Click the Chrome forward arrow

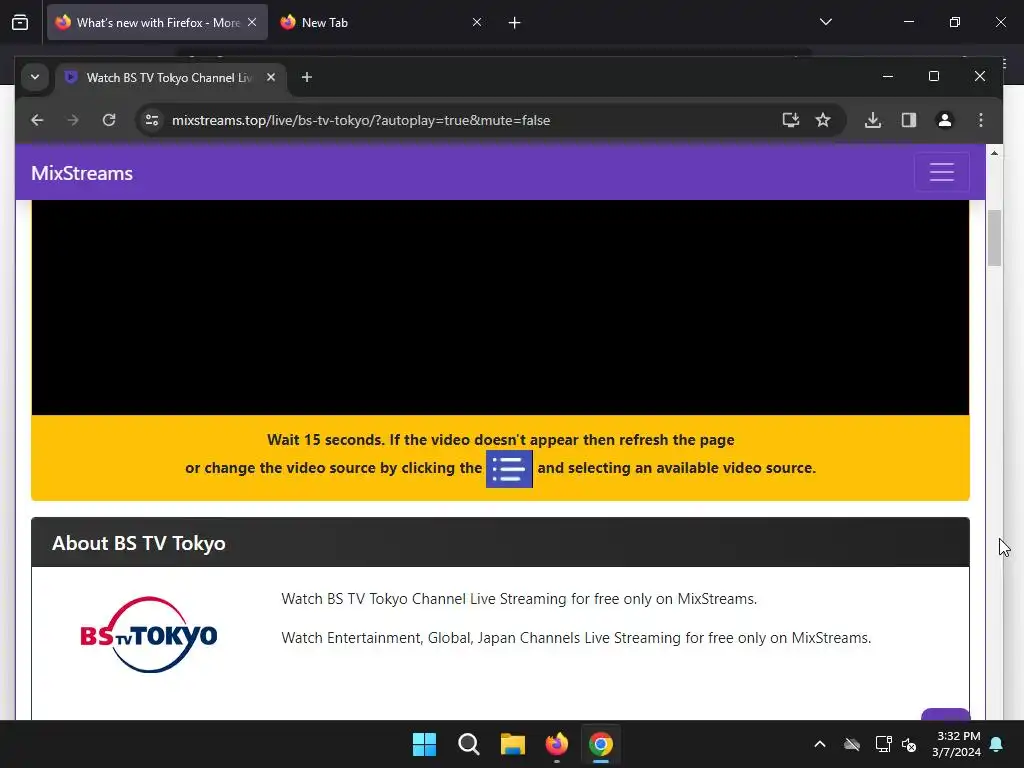(73, 120)
